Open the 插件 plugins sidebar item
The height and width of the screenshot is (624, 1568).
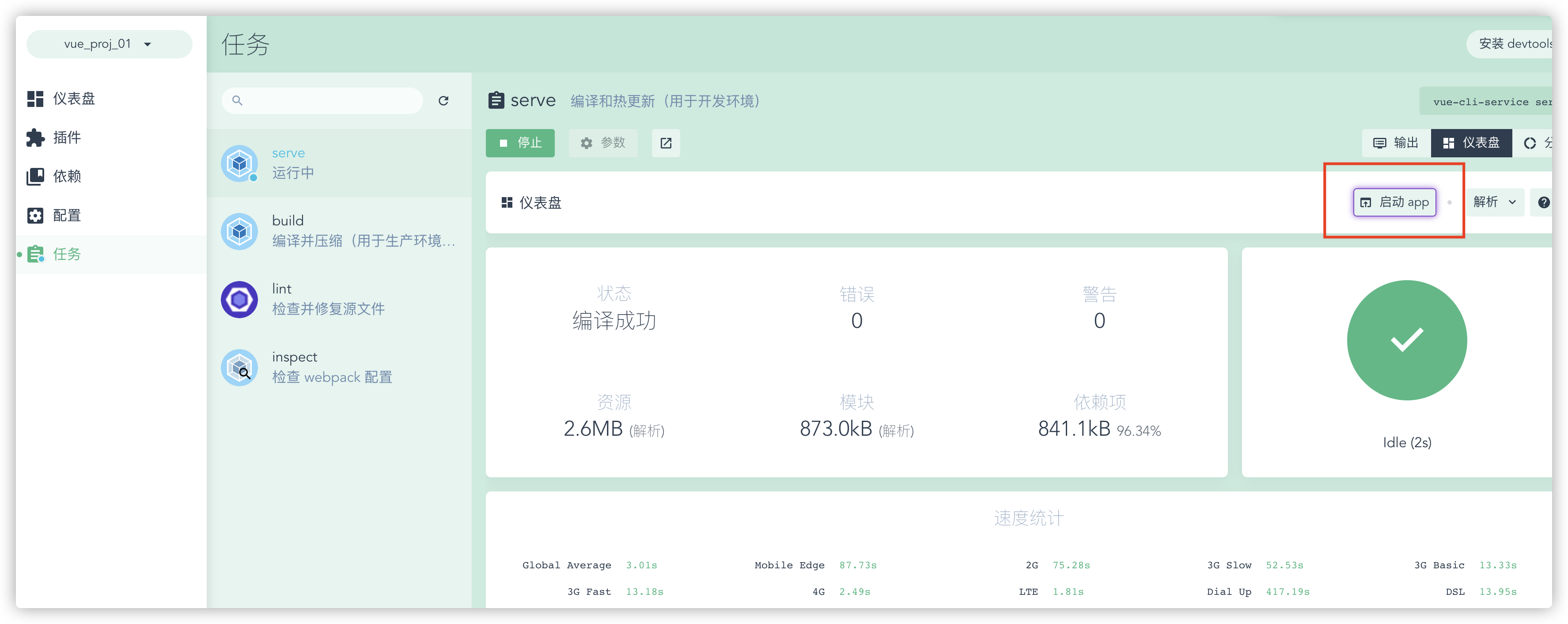pyautogui.click(x=67, y=137)
